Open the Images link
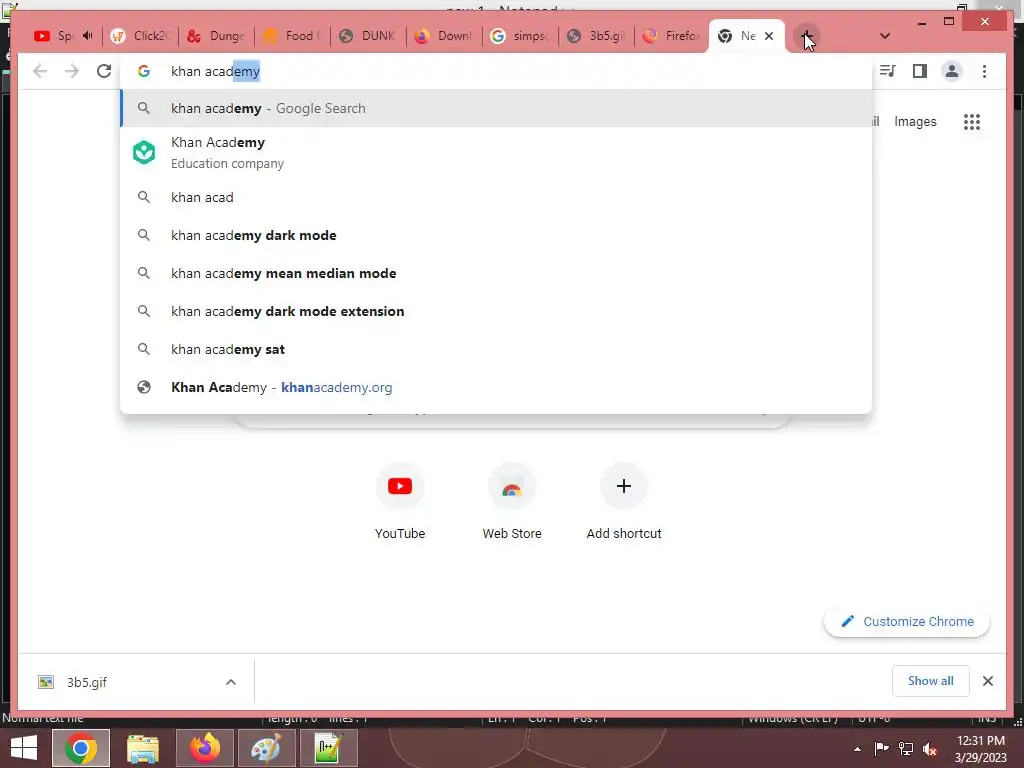Image resolution: width=1024 pixels, height=768 pixels. (915, 121)
